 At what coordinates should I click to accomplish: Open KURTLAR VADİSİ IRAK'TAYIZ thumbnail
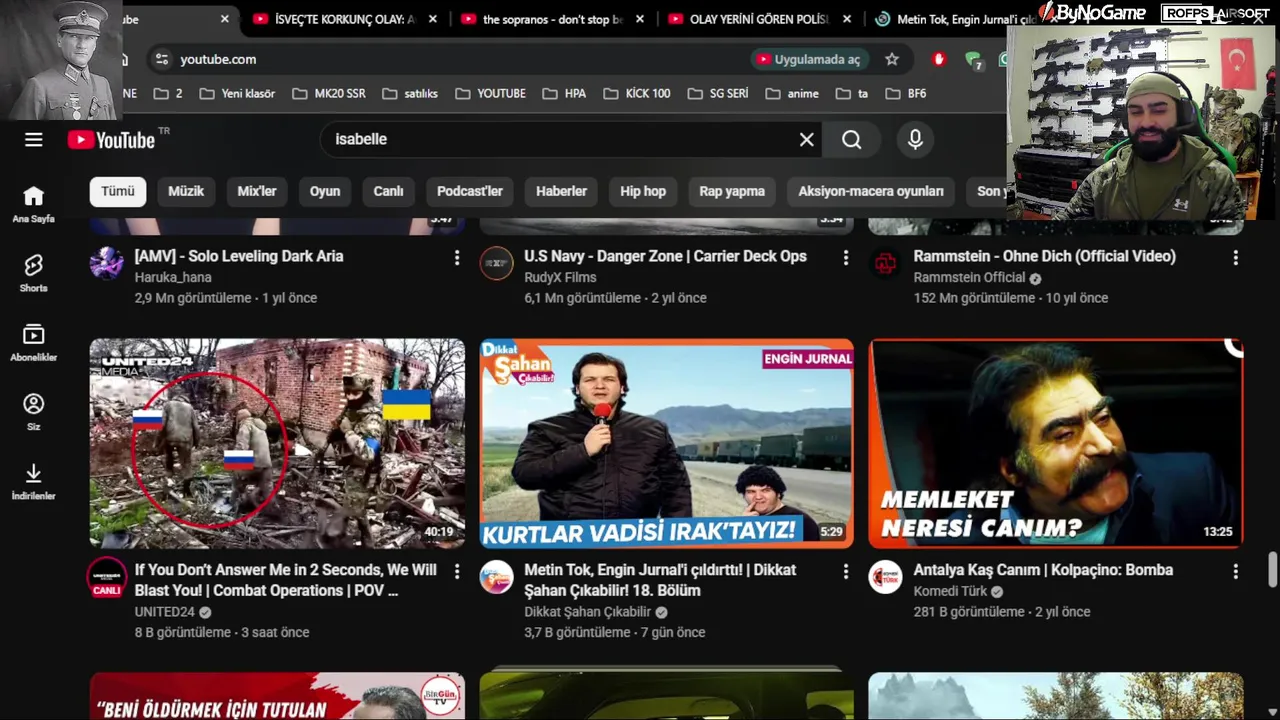pos(666,443)
